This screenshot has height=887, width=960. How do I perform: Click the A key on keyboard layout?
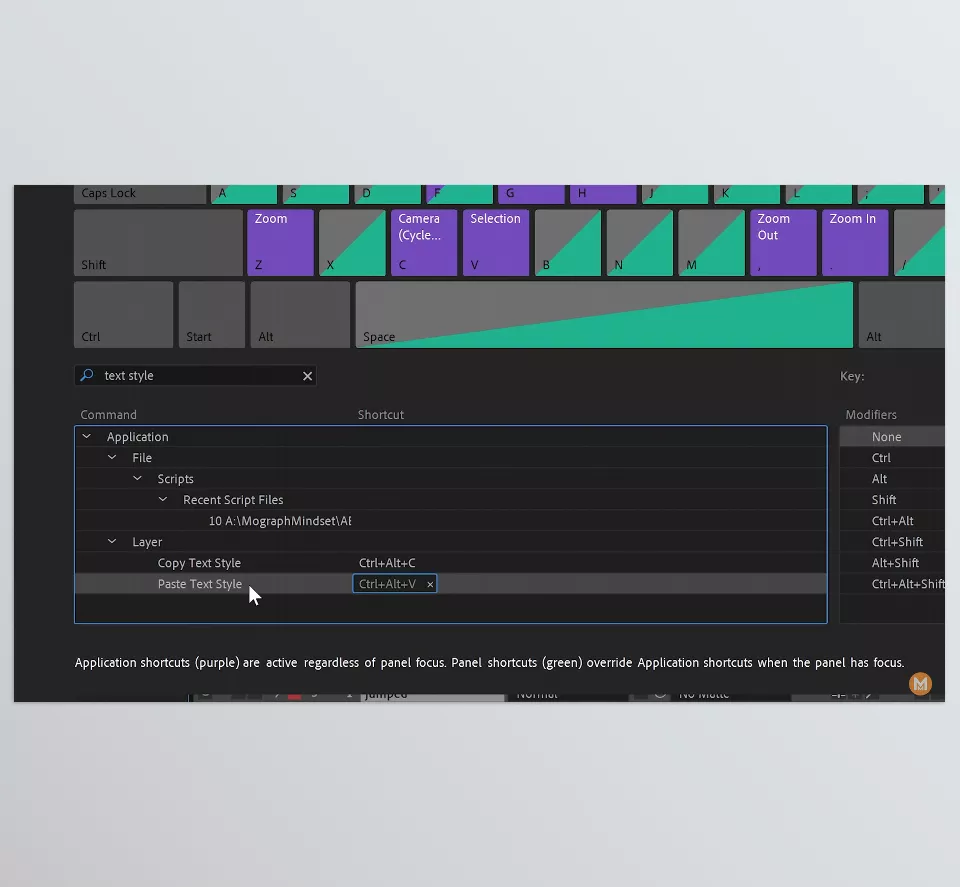tap(244, 194)
